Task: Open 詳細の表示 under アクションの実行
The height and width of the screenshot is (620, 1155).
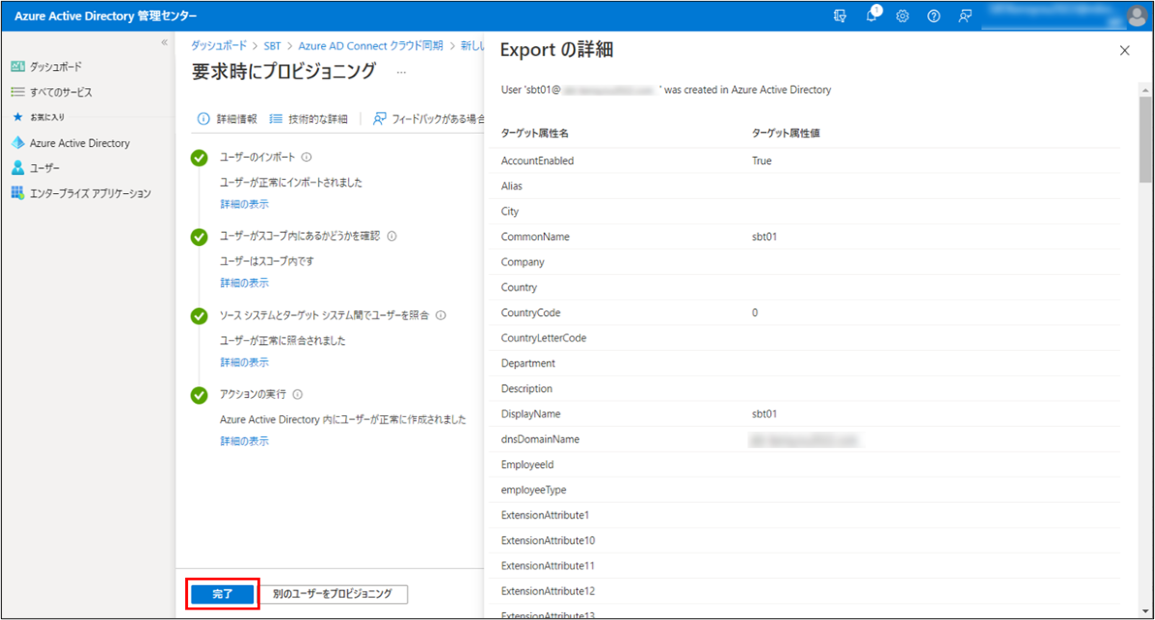Action: (x=245, y=441)
